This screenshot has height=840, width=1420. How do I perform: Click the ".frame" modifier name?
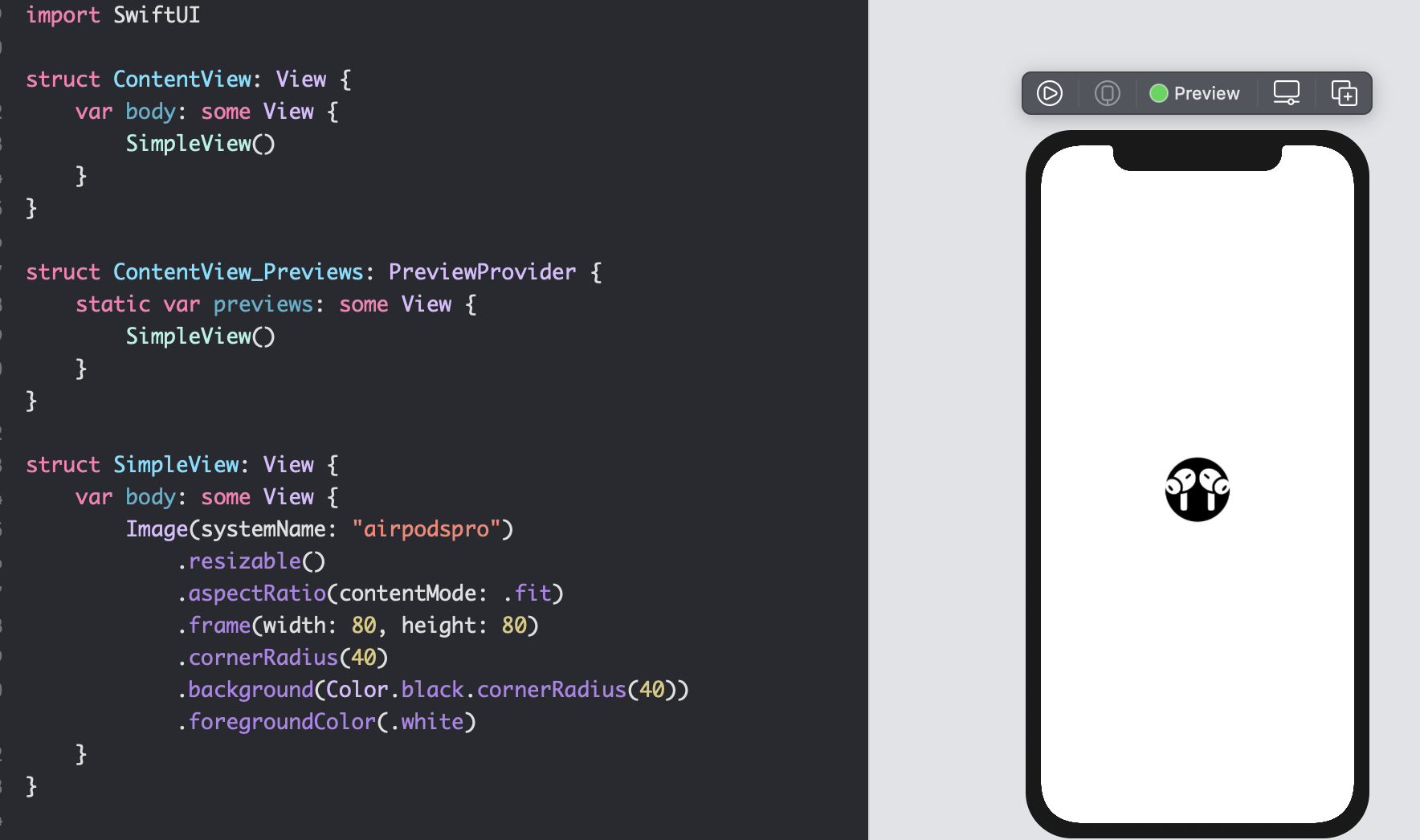[x=214, y=626]
